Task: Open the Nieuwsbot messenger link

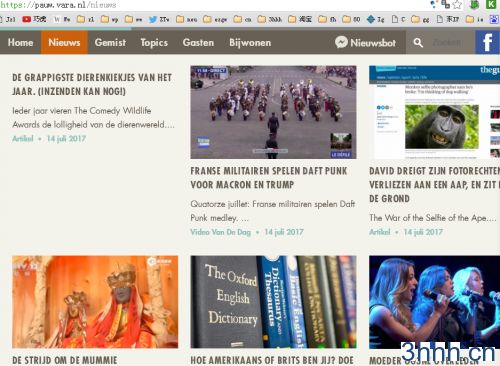Action: [365, 42]
